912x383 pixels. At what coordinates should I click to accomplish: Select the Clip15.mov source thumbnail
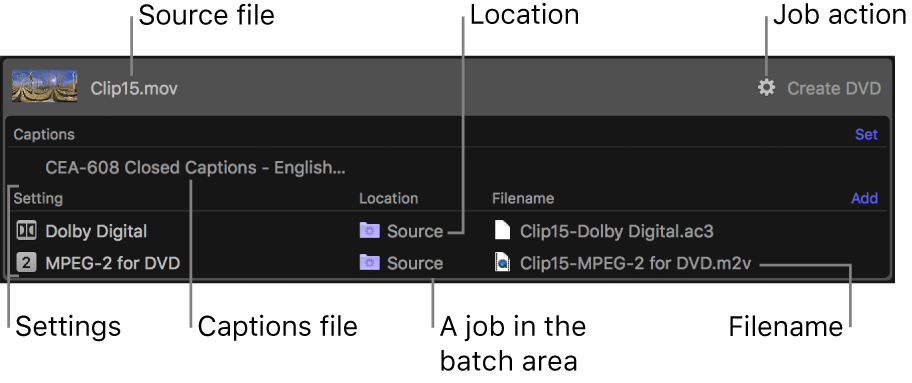(45, 87)
